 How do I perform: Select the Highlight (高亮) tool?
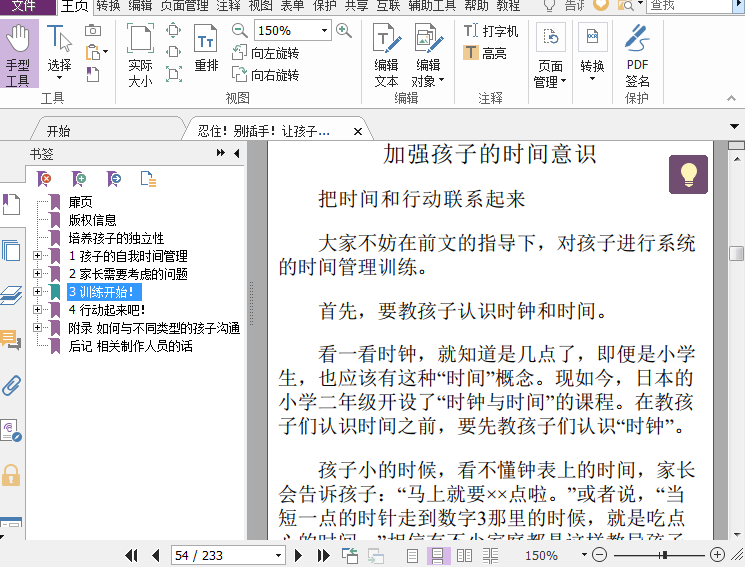pos(485,53)
